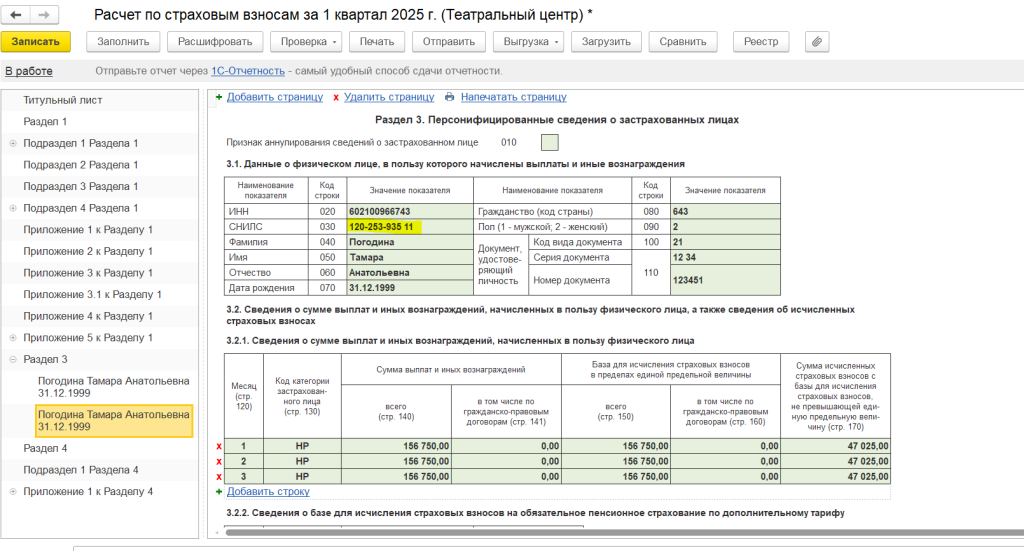
Task: Expand Подраздел 1 Раздела 1 node
Action: click(13, 143)
